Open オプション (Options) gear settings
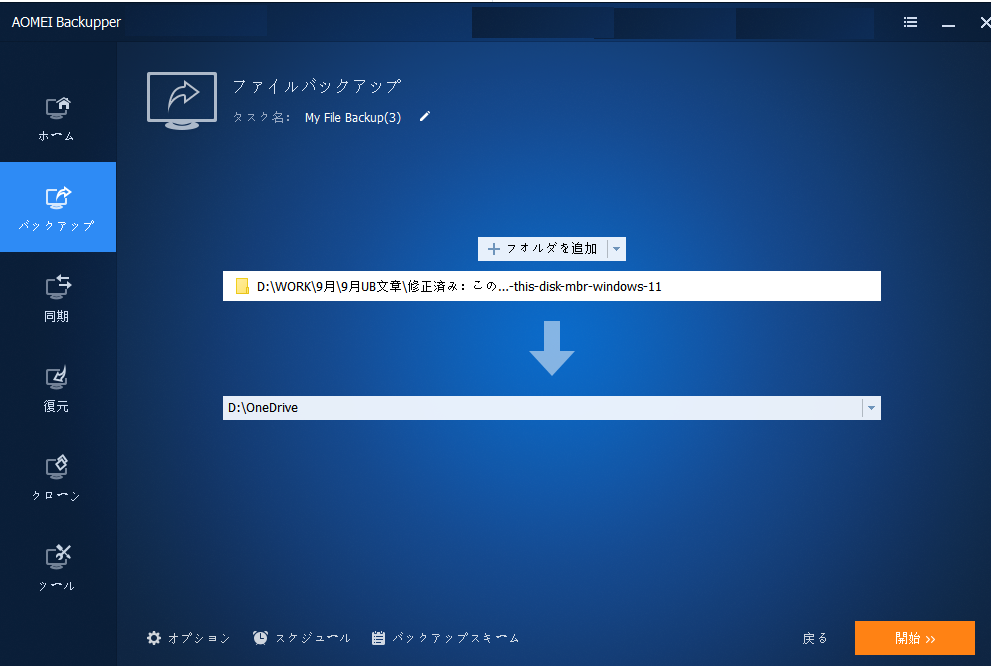The height and width of the screenshot is (666, 991). pos(188,638)
